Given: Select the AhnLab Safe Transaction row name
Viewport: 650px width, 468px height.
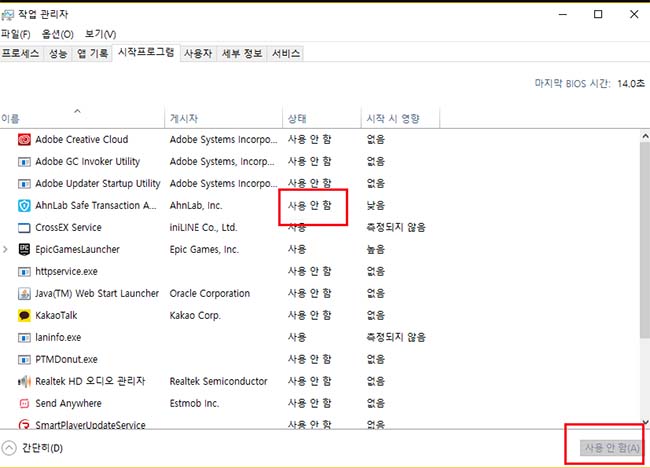Looking at the screenshot, I should pyautogui.click(x=96, y=206).
